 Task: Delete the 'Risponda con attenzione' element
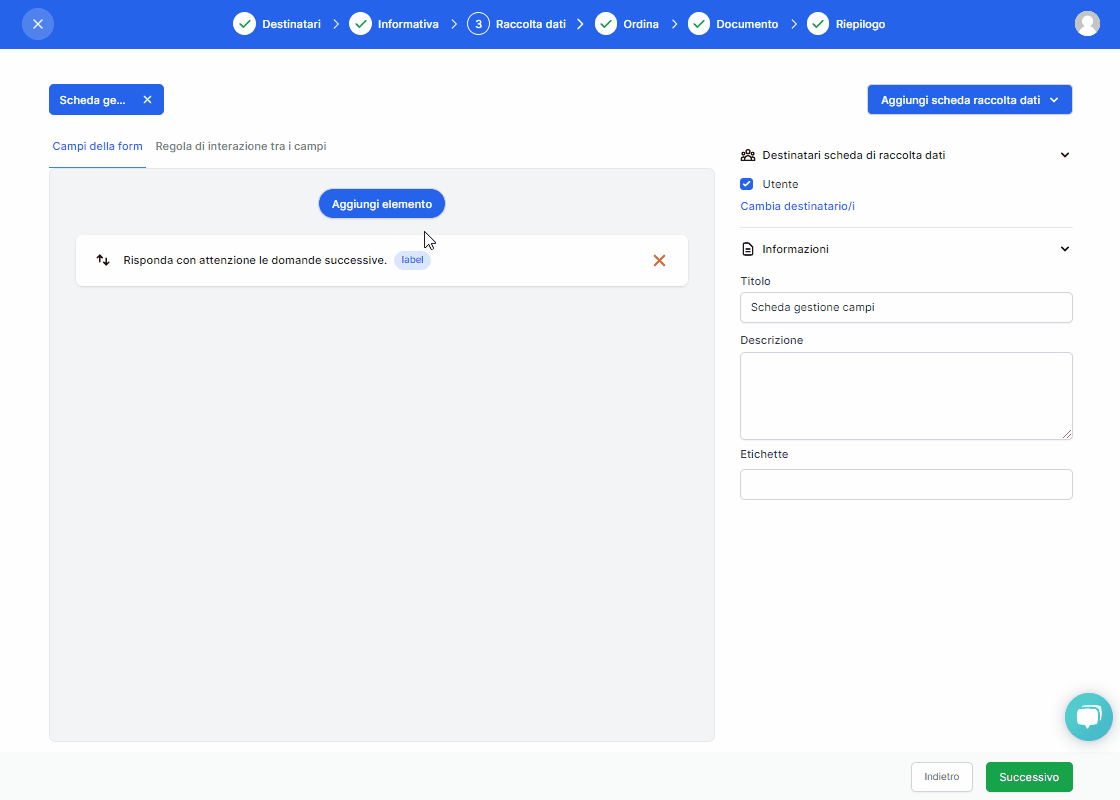pos(659,261)
